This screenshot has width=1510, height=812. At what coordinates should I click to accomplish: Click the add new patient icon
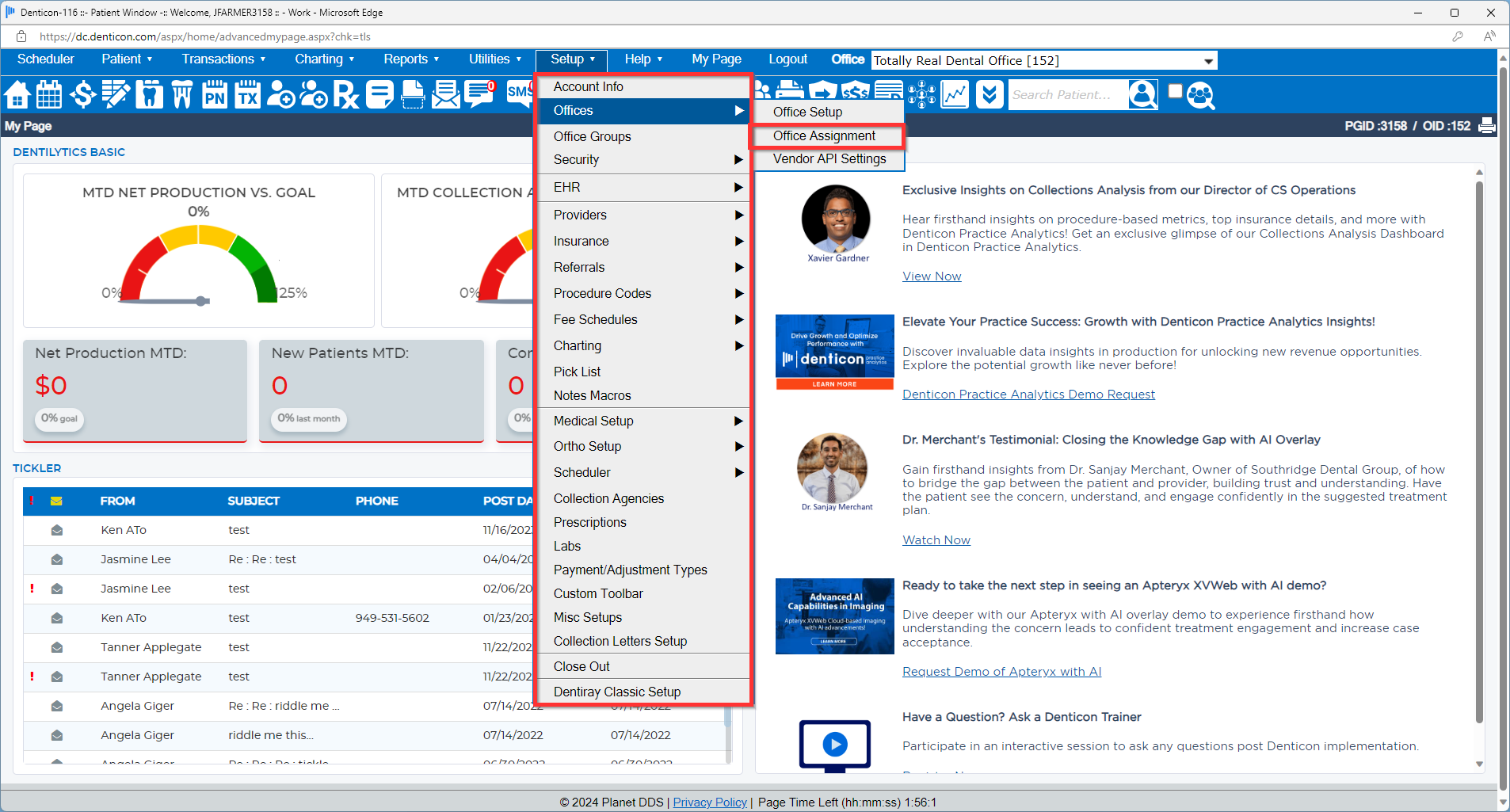(x=280, y=95)
